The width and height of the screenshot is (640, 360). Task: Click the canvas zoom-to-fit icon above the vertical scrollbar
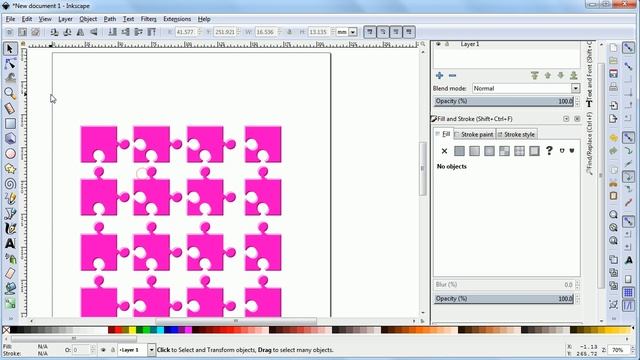click(422, 44)
